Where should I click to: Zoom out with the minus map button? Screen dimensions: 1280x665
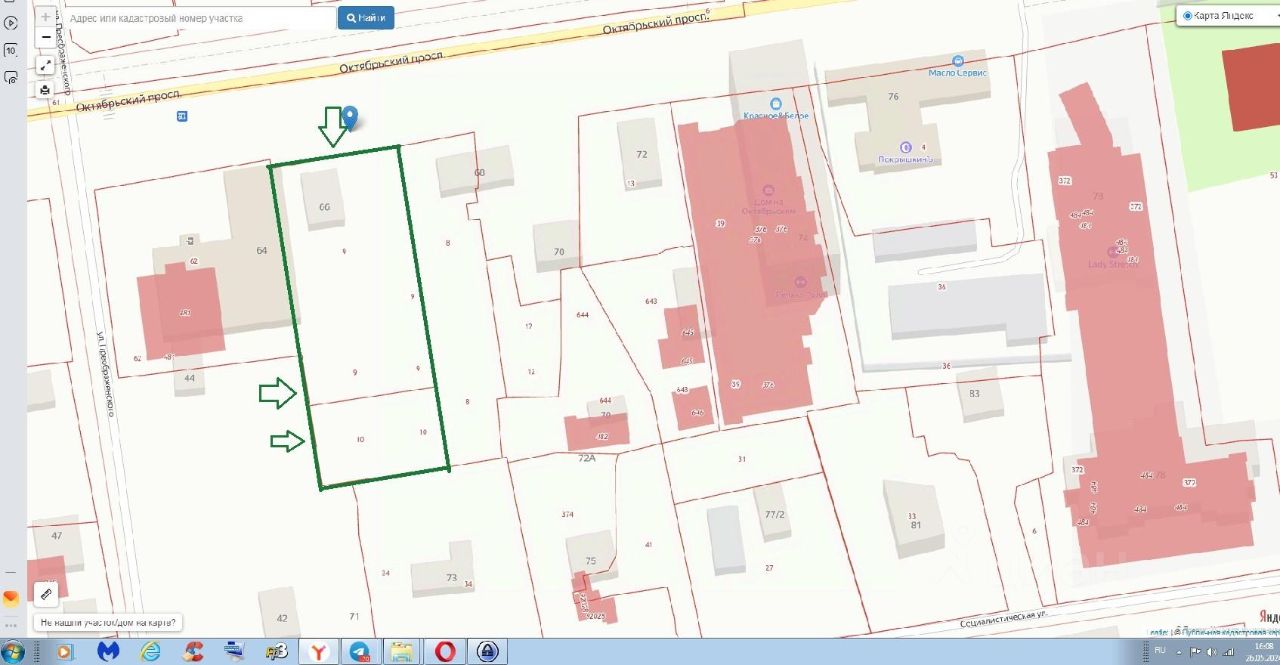[46, 37]
